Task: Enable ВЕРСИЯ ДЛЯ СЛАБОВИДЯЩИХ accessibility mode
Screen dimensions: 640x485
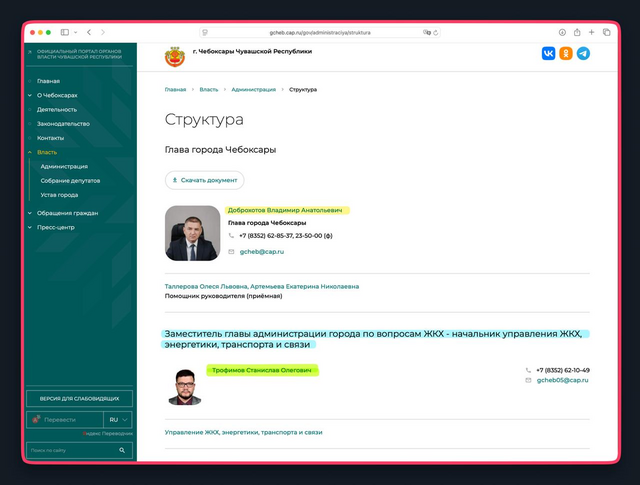Action: [x=79, y=398]
